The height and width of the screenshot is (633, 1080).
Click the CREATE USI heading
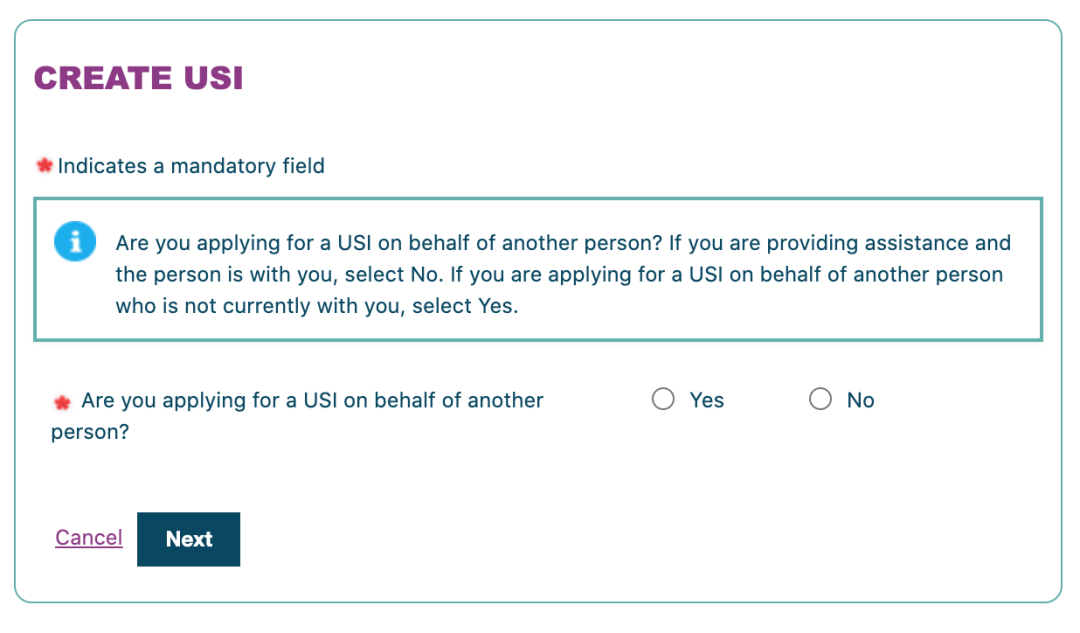pyautogui.click(x=138, y=78)
